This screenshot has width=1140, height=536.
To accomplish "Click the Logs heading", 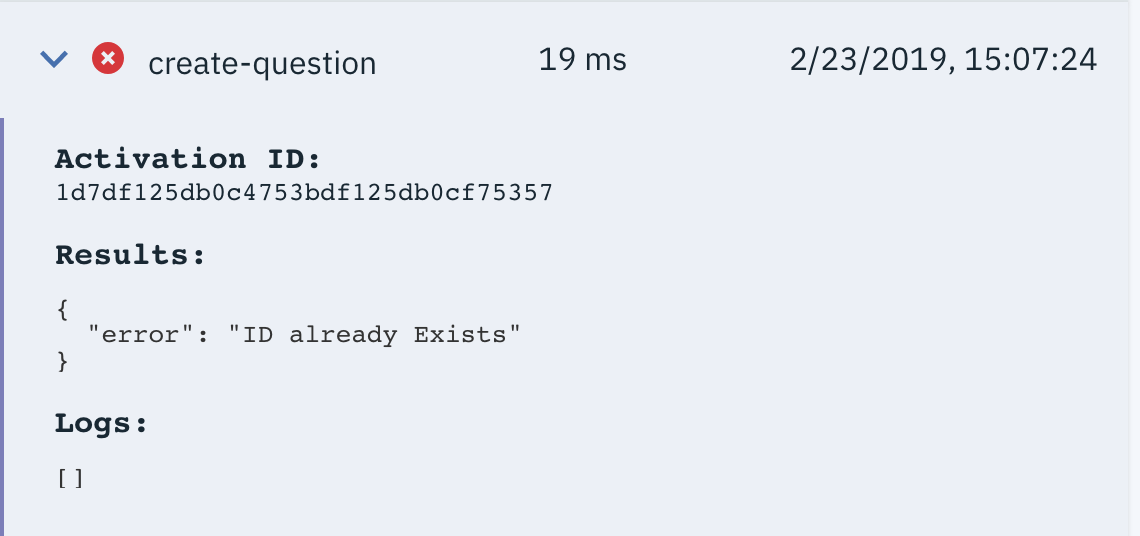I will point(102,423).
